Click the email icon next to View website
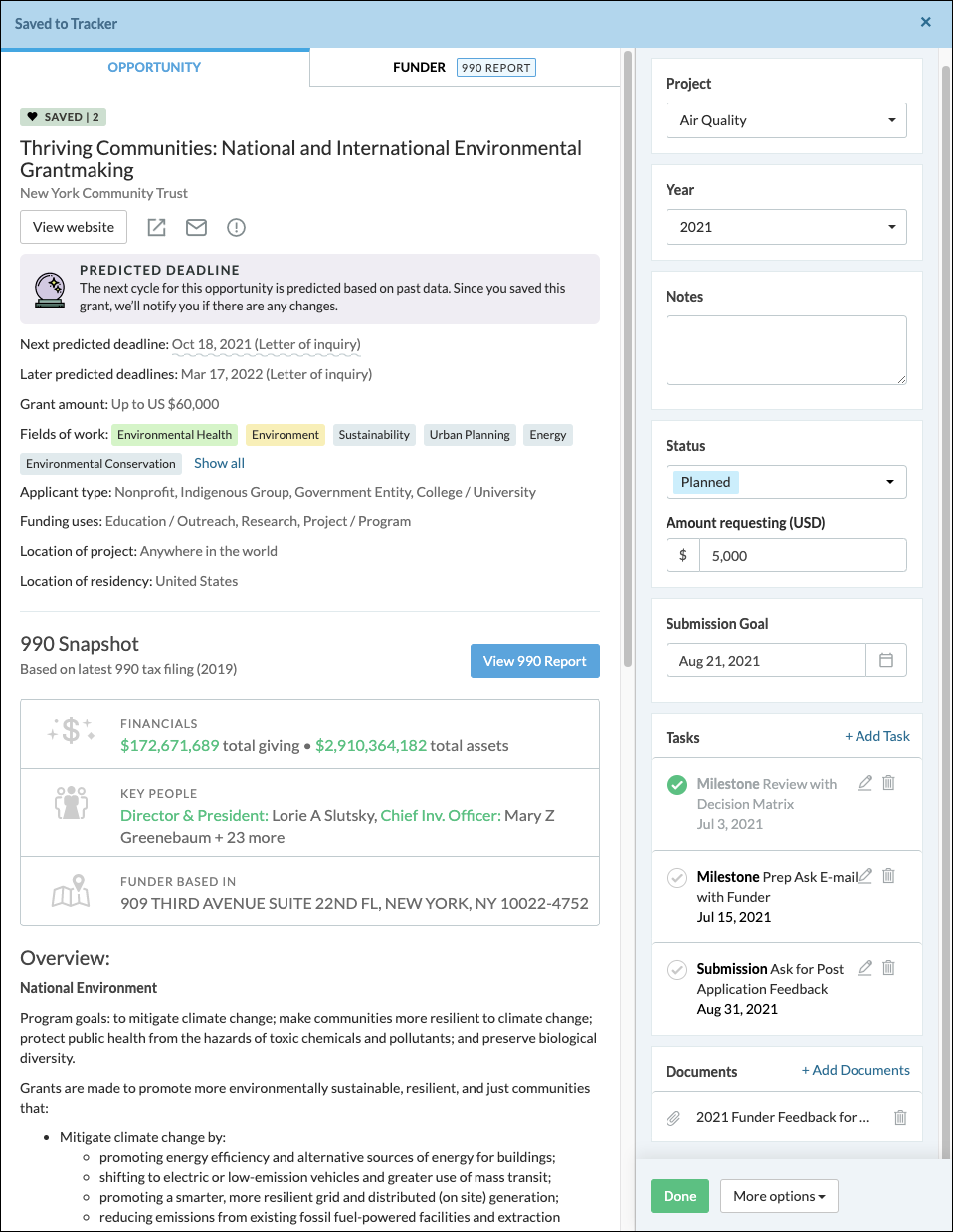The width and height of the screenshot is (953, 1232). [196, 227]
